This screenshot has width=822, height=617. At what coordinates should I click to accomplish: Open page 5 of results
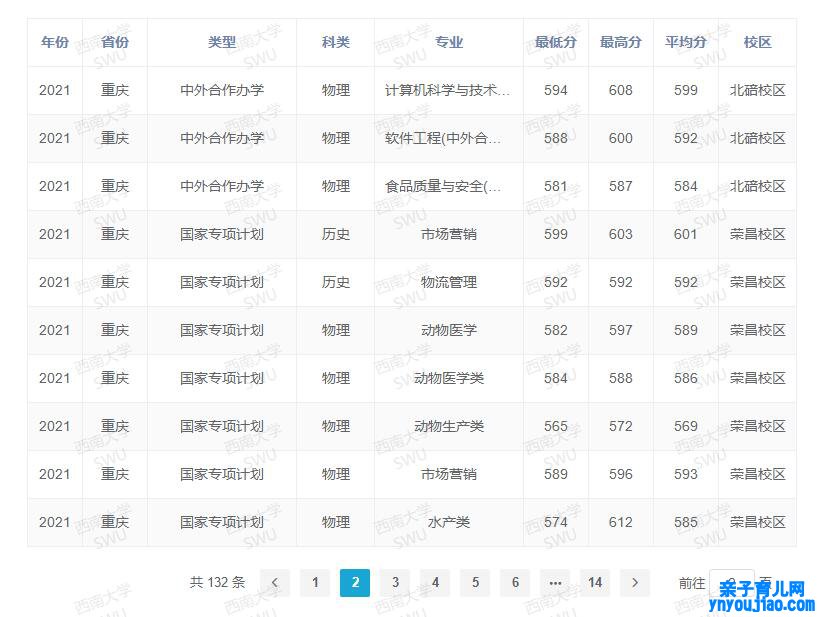476,583
